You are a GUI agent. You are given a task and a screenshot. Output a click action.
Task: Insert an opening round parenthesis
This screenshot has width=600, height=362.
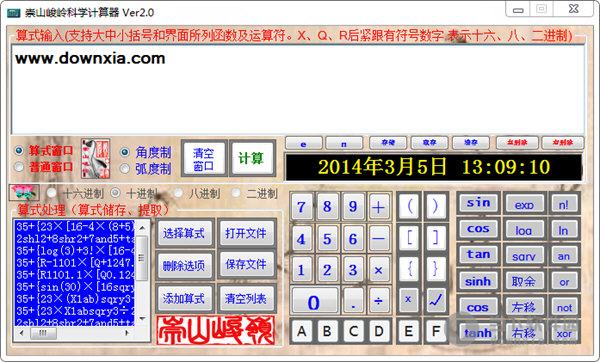(409, 206)
